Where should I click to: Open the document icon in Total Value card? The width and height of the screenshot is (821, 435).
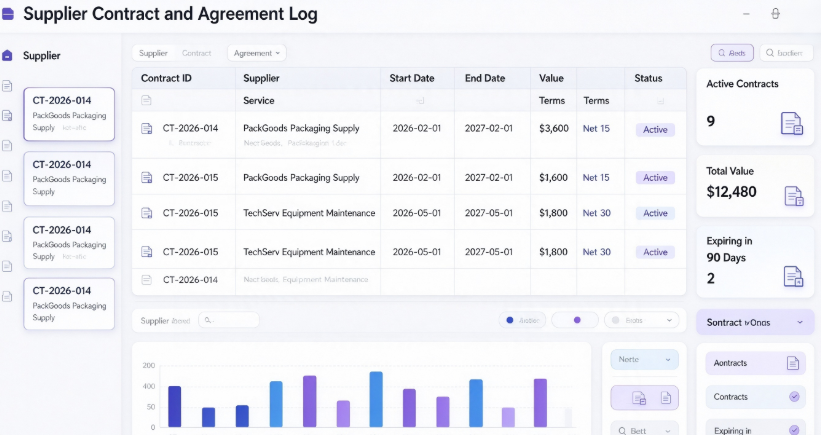coord(794,196)
